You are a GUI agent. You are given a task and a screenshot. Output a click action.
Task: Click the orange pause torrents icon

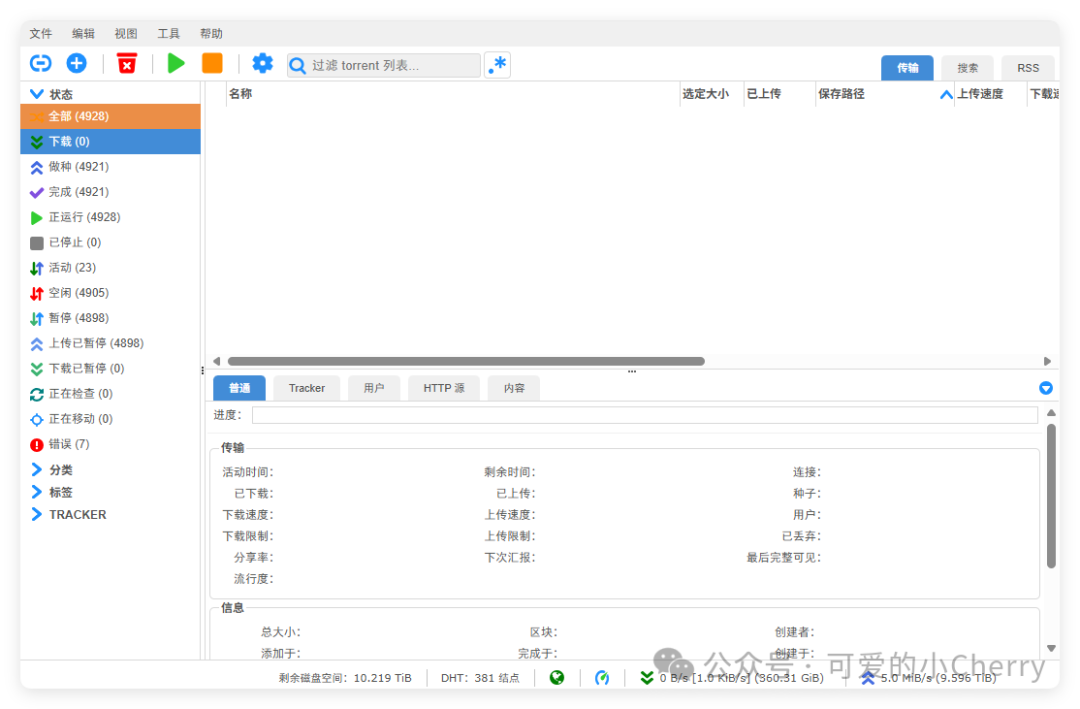click(x=211, y=63)
